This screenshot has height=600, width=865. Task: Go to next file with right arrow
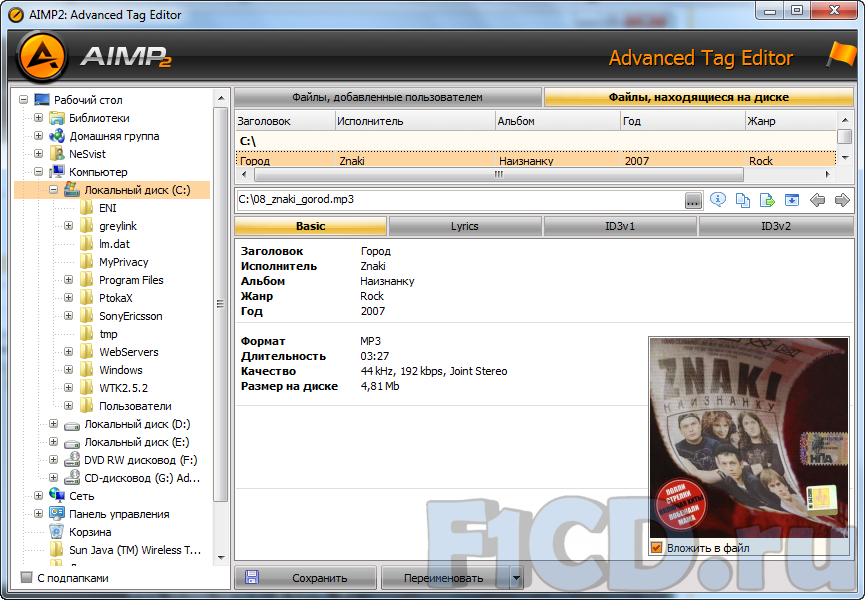pos(842,200)
